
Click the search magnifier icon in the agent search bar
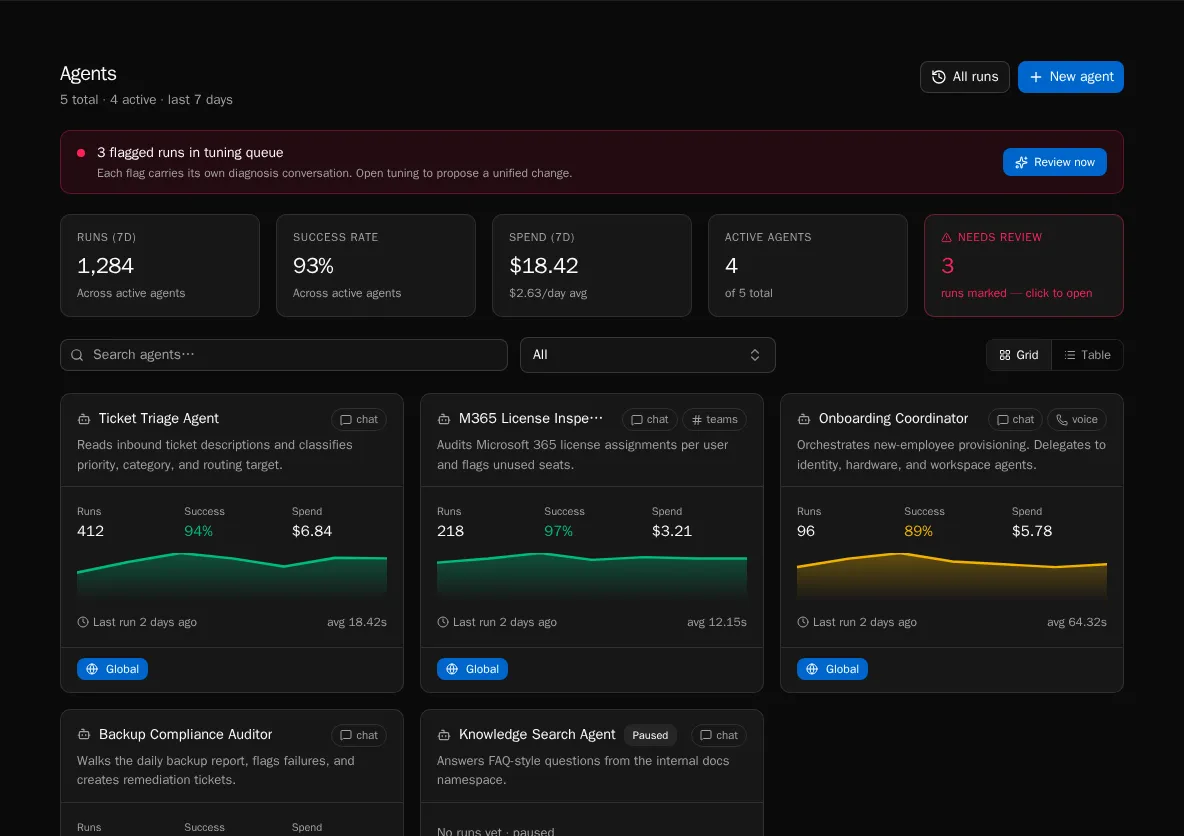coord(77,355)
